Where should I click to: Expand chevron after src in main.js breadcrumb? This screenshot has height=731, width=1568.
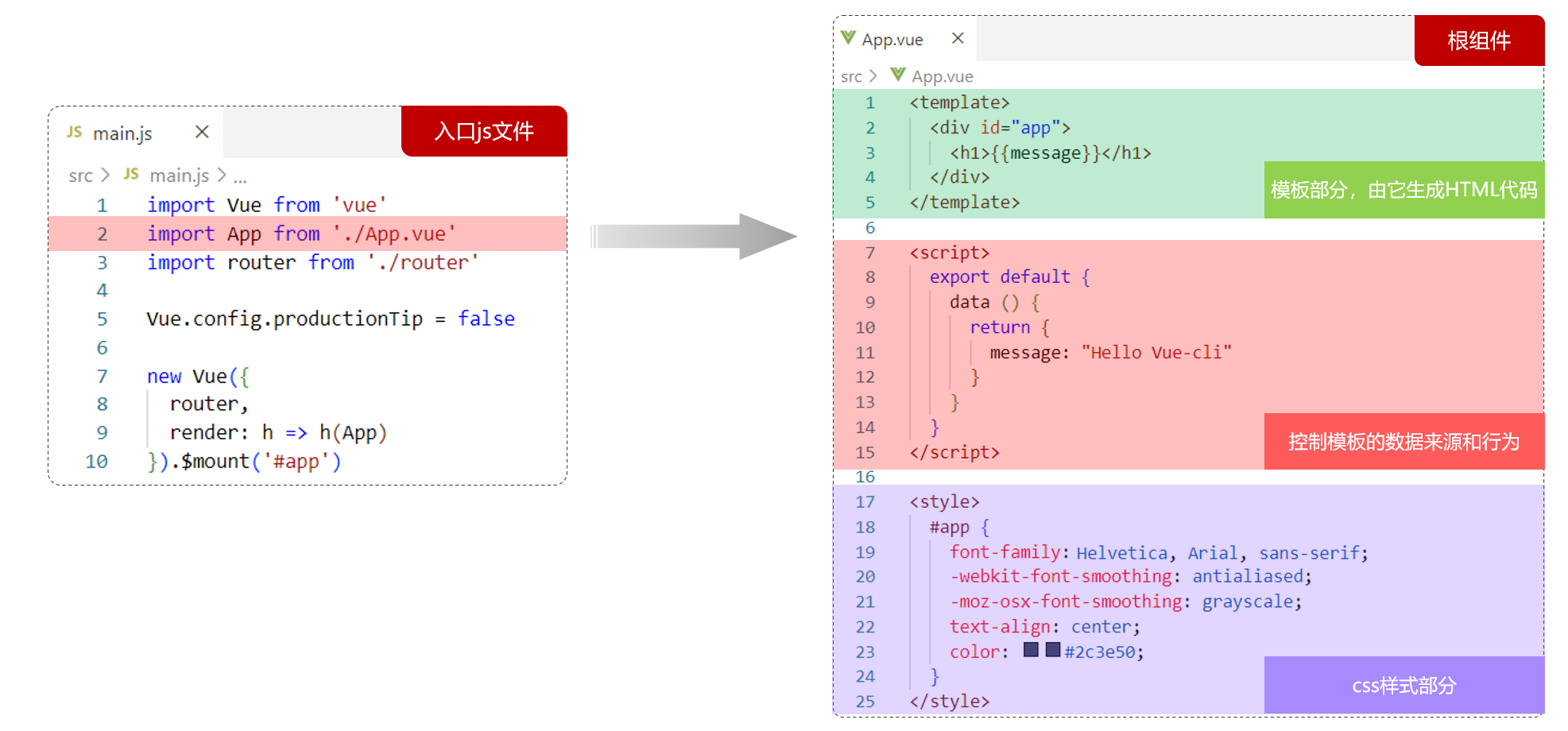(x=105, y=175)
